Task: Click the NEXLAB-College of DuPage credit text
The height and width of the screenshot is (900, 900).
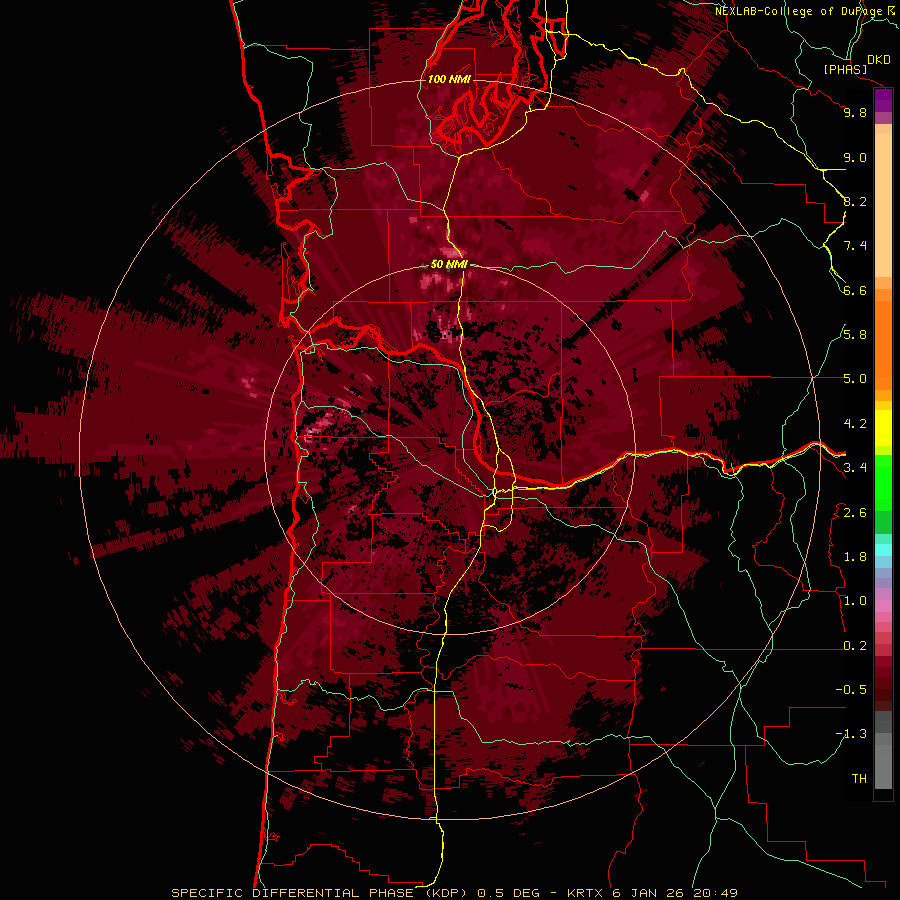Action: [800, 11]
